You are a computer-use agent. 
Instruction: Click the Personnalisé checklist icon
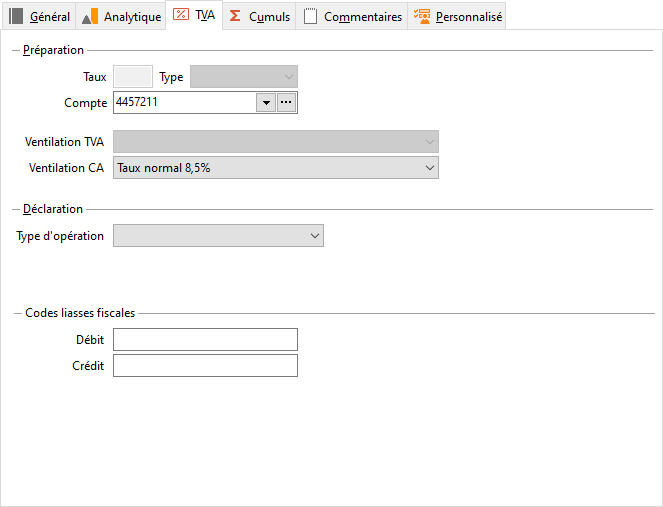tap(422, 16)
